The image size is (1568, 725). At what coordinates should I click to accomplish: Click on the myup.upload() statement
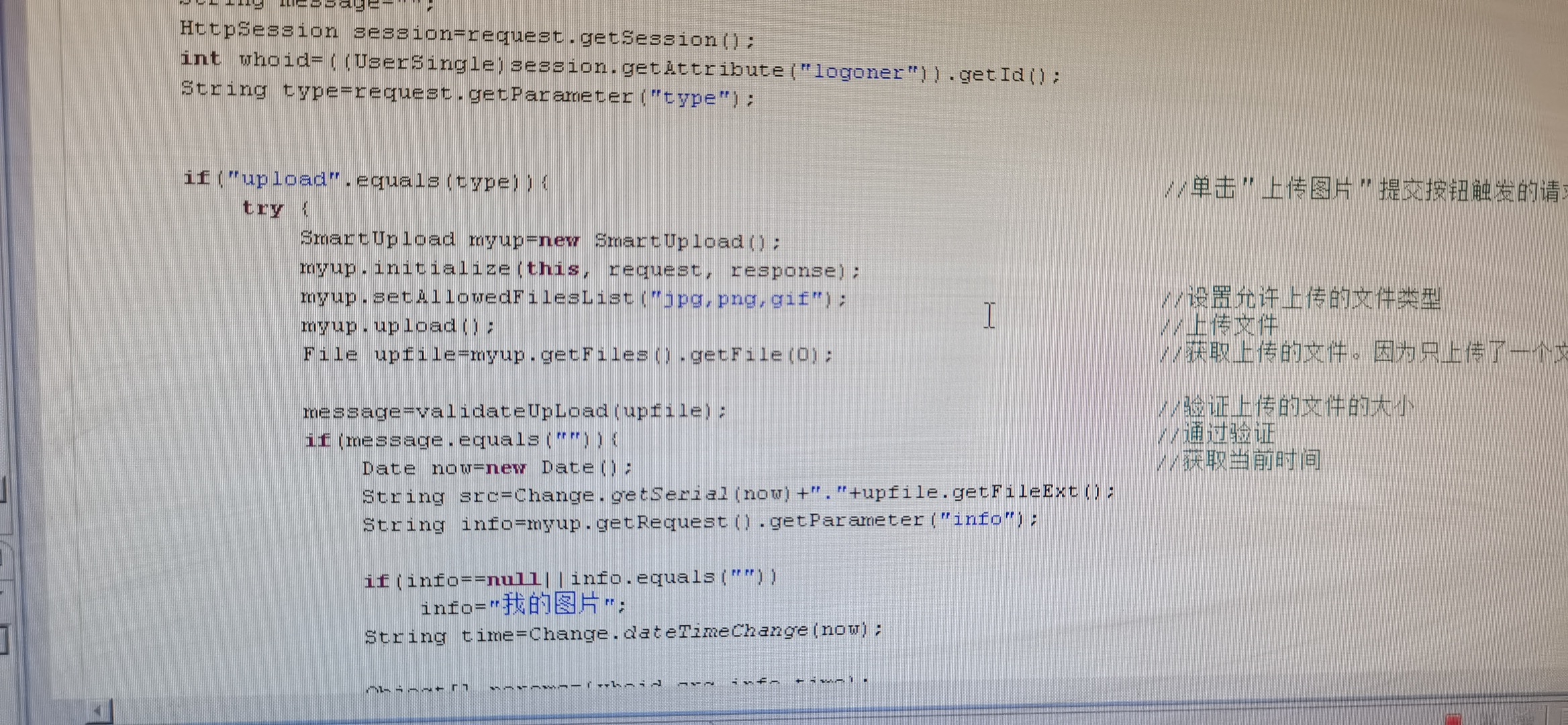[x=397, y=326]
